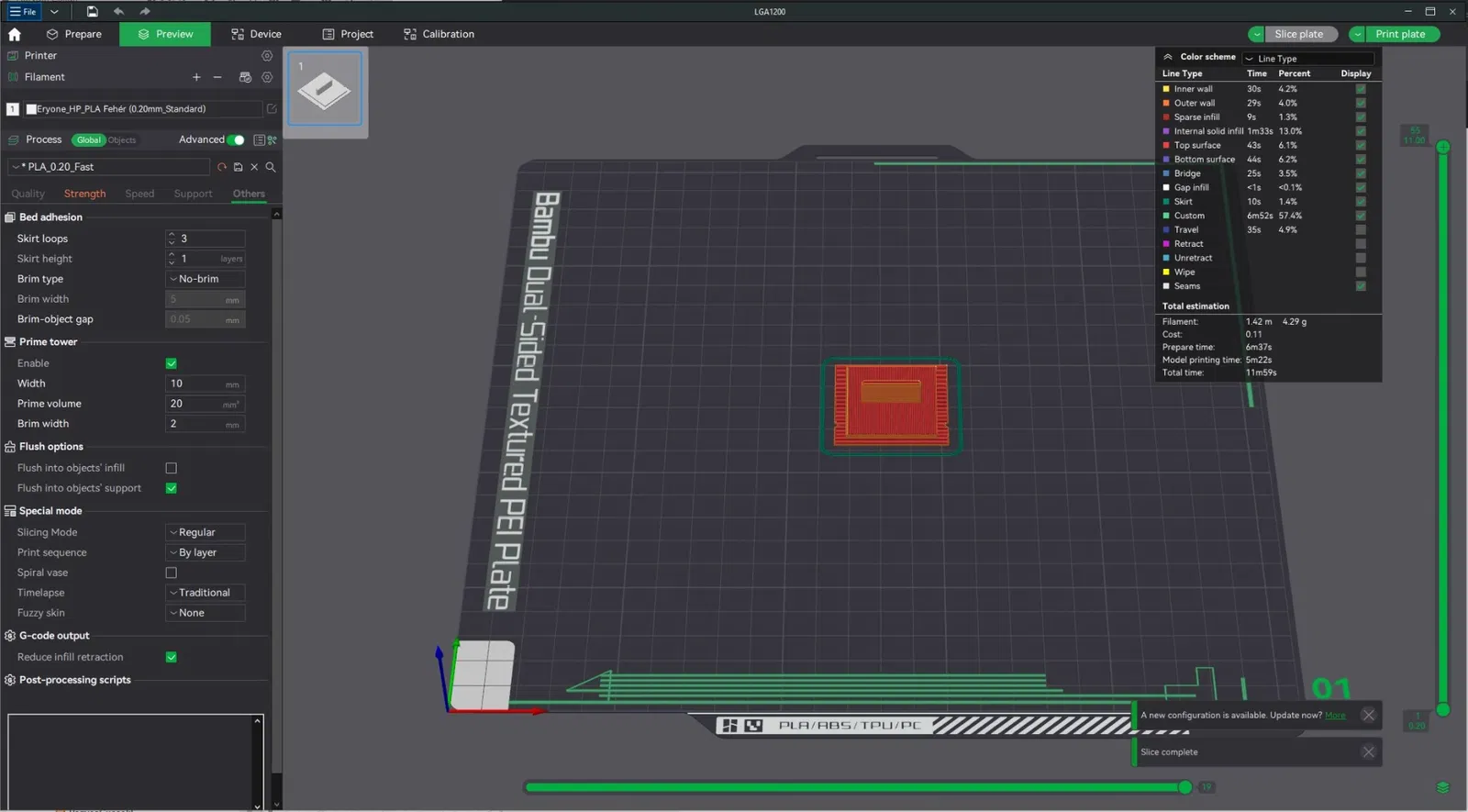Open the Print sequence dropdown

pyautogui.click(x=205, y=552)
